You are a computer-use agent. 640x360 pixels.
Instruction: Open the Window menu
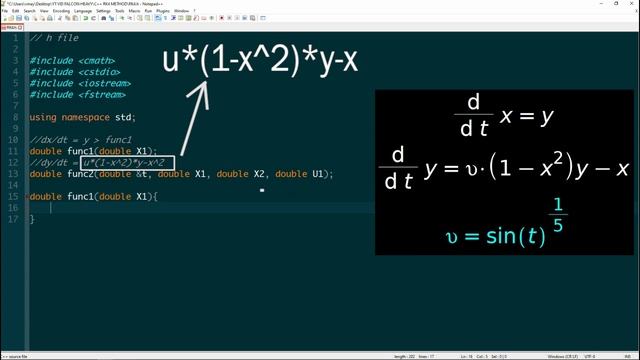(x=182, y=11)
